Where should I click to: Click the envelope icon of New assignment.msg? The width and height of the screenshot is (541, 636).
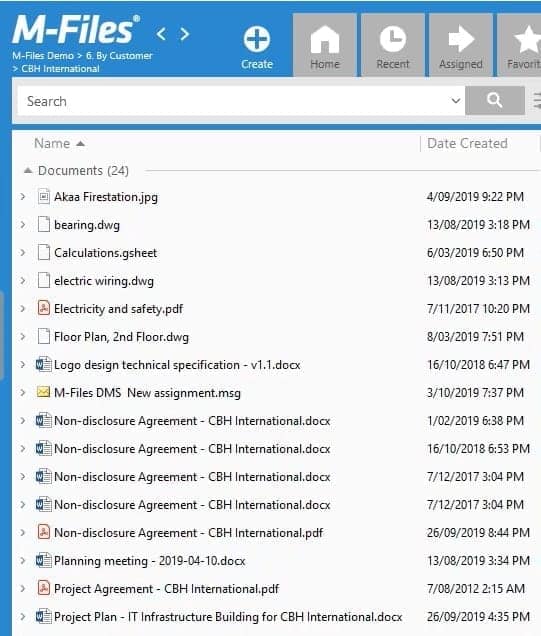pyautogui.click(x=43, y=392)
